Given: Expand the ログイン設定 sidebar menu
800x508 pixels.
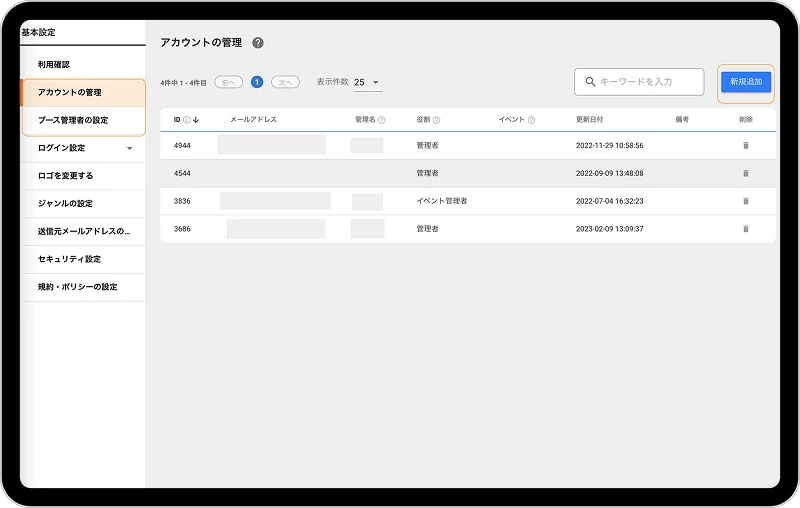Looking at the screenshot, I should click(x=129, y=148).
